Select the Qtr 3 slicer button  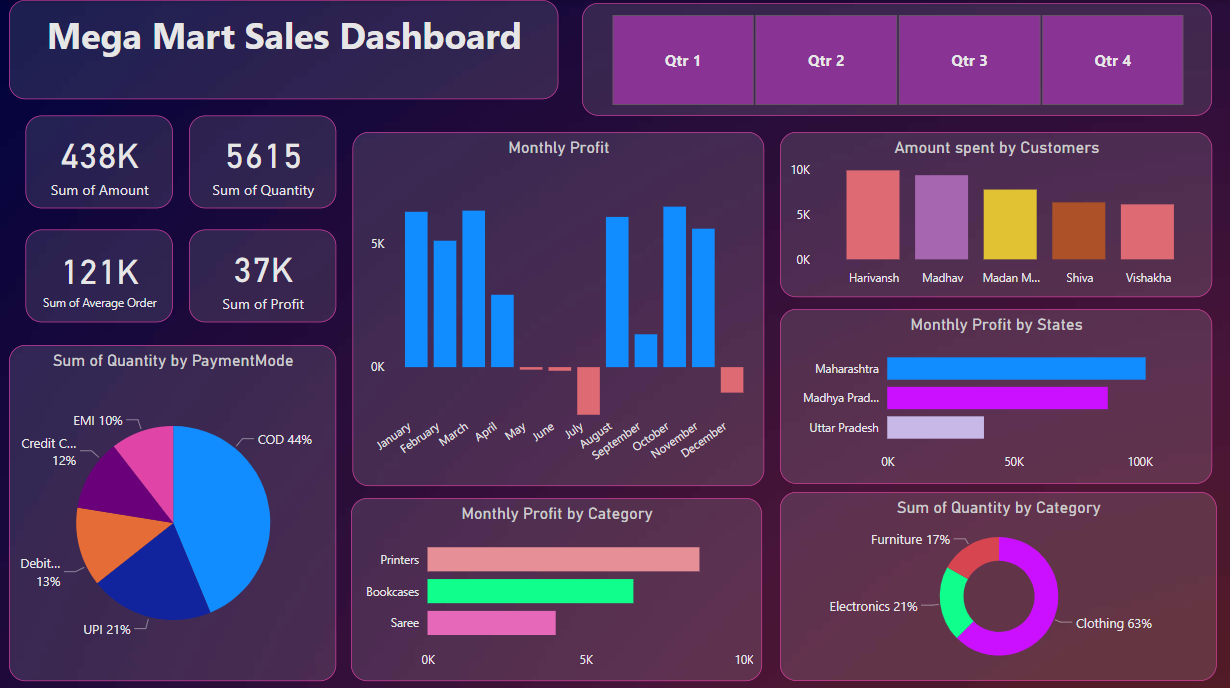(969, 60)
